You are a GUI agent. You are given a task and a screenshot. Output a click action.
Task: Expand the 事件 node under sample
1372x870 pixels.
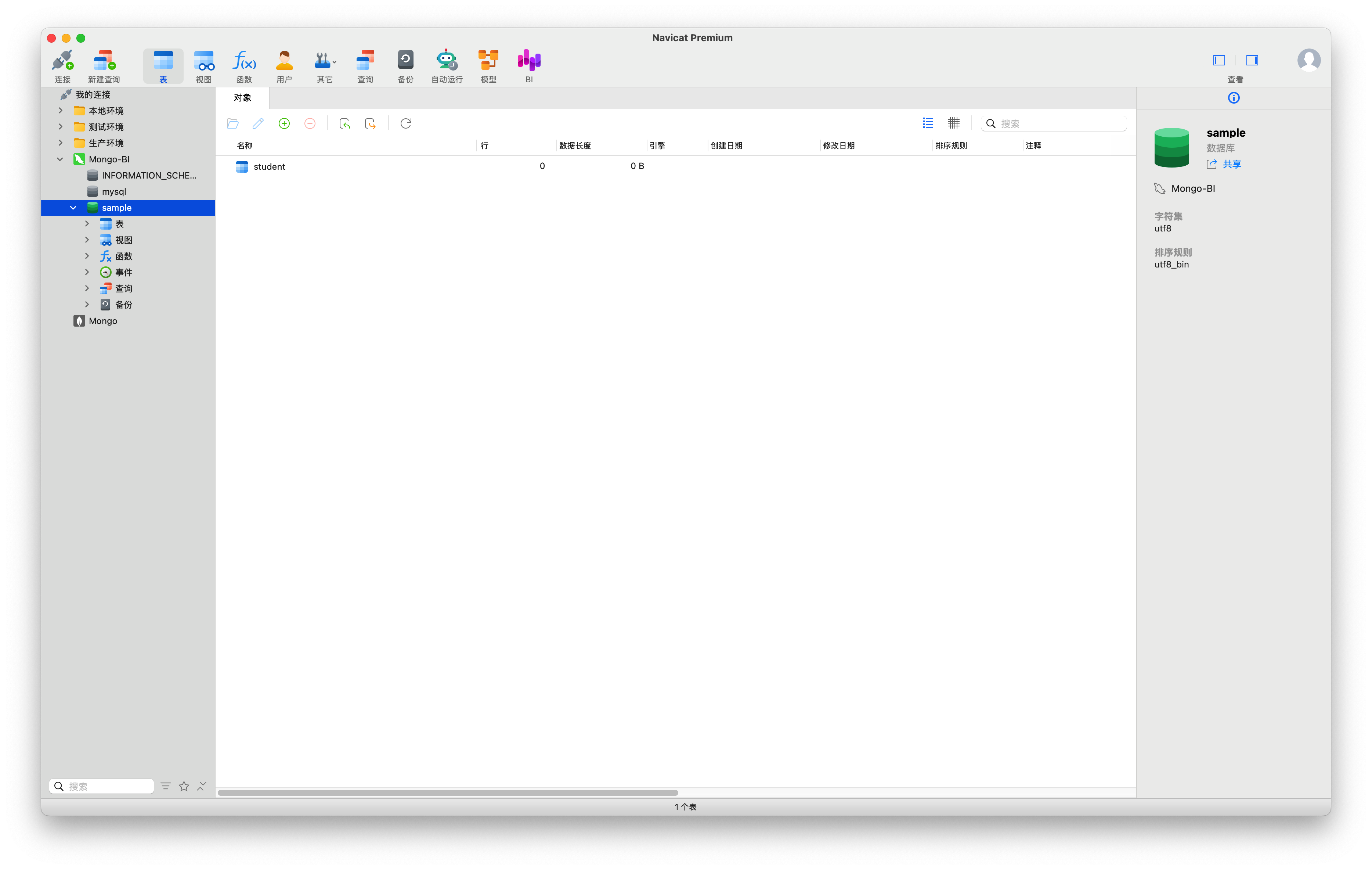pos(87,272)
